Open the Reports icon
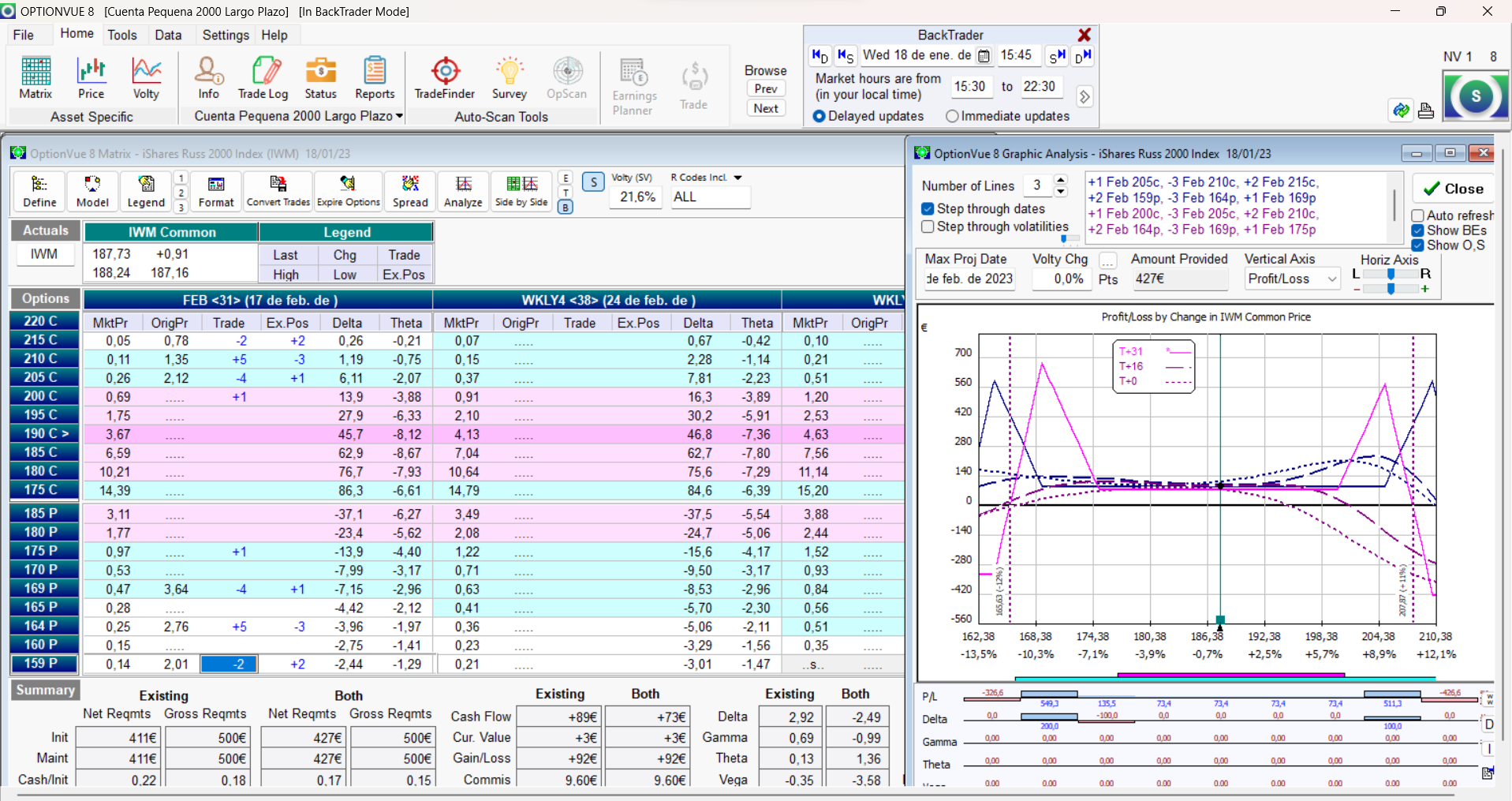 [375, 78]
